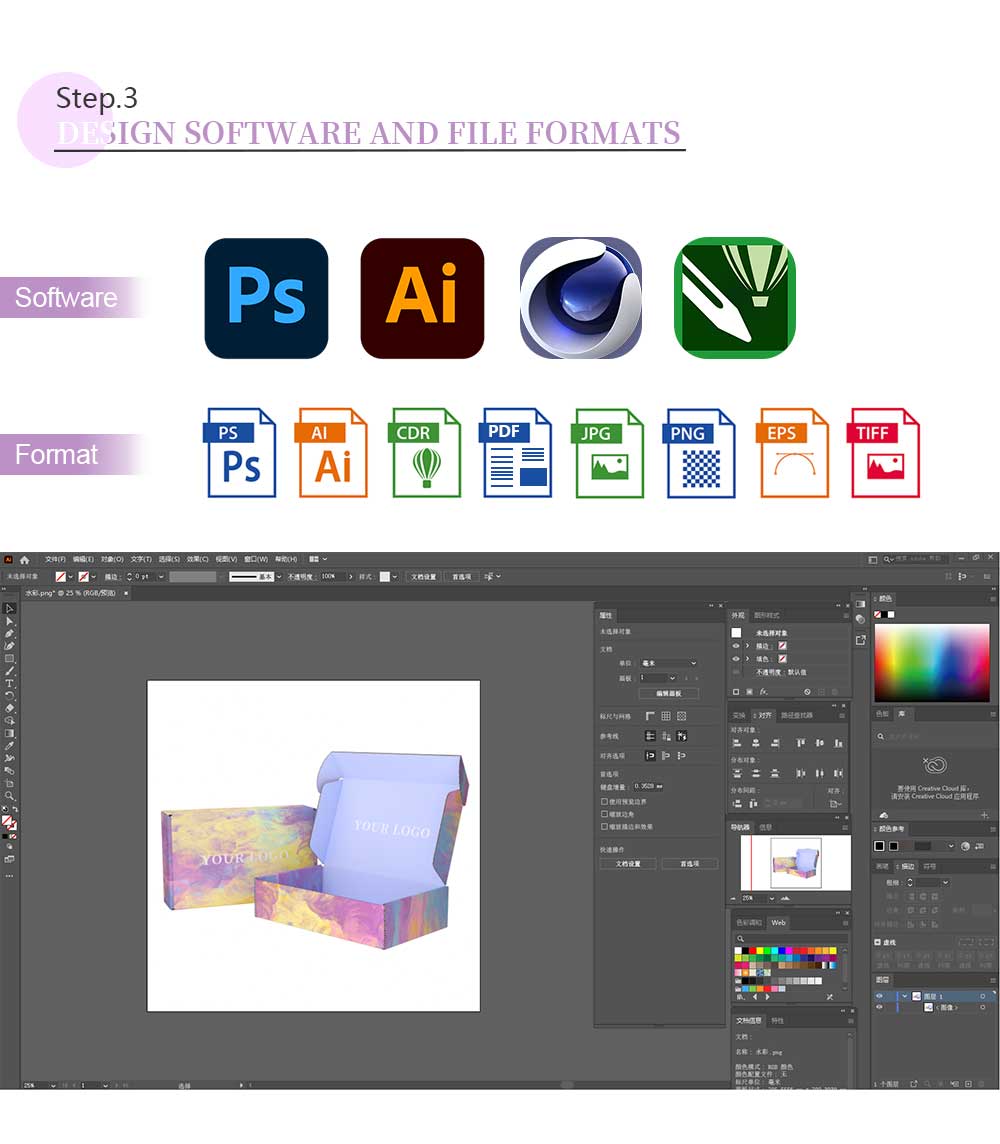This screenshot has height=1144, width=1000.
Task: Open the 样式 style dropdown
Action: tap(395, 576)
